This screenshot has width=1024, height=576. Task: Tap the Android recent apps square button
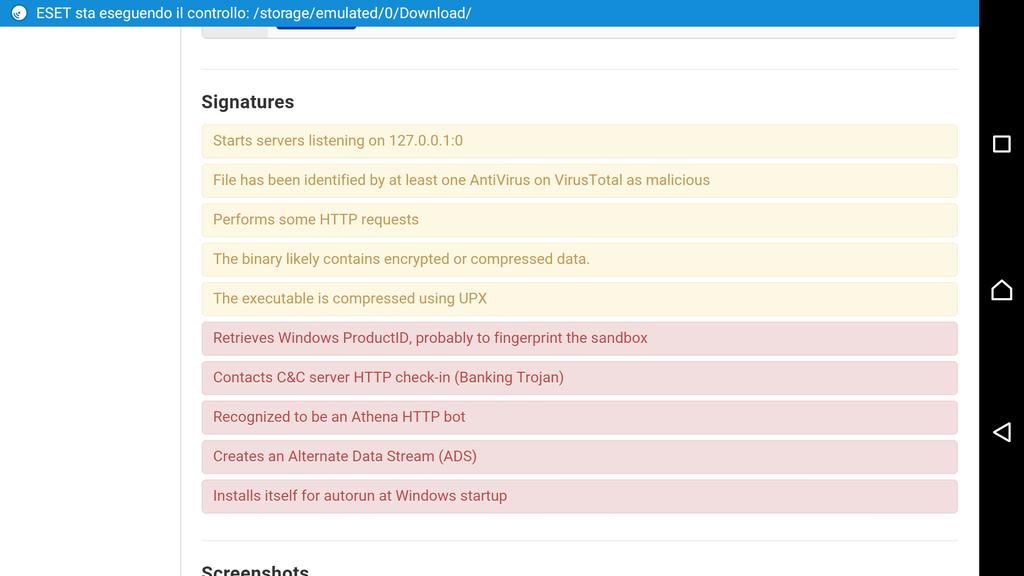pyautogui.click(x=1001, y=144)
